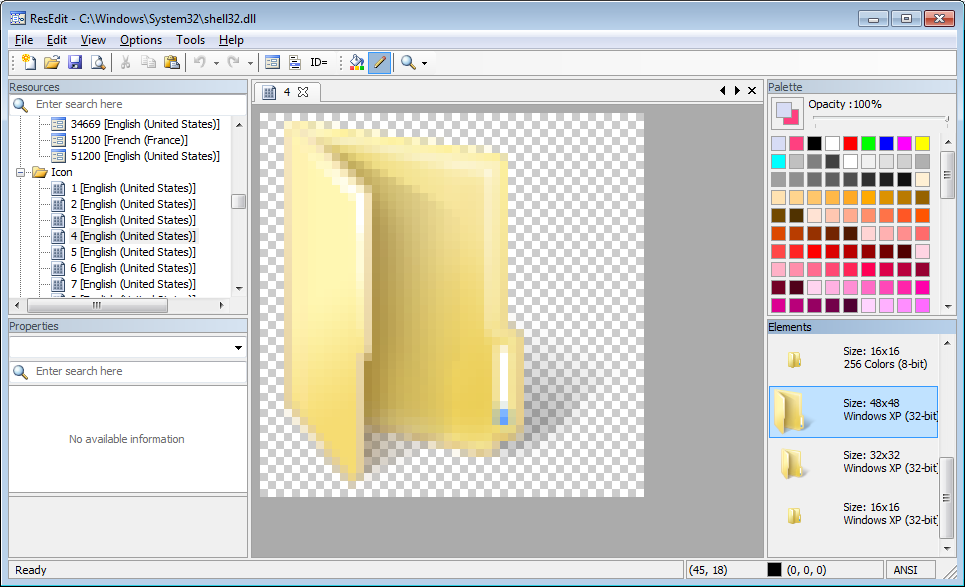Pick the yellow swatch in palette
965x587 pixels.
point(922,144)
